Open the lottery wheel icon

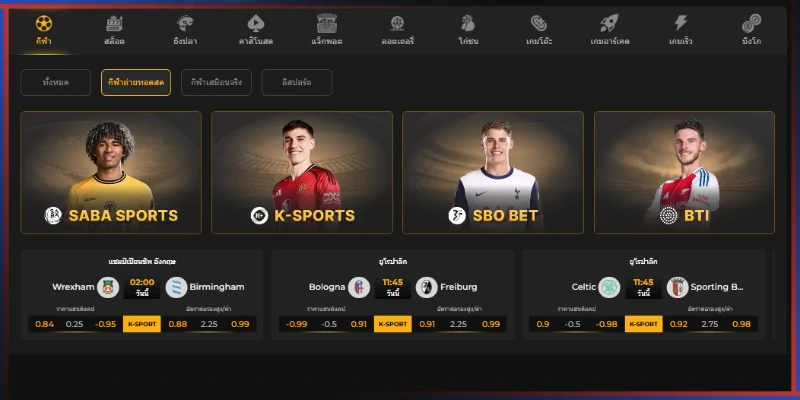(x=397, y=23)
